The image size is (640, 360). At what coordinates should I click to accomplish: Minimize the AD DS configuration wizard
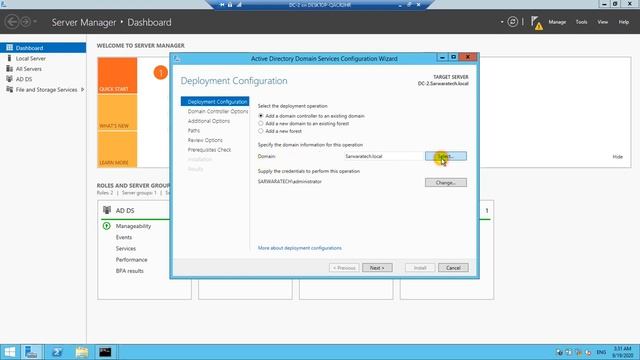(x=442, y=58)
